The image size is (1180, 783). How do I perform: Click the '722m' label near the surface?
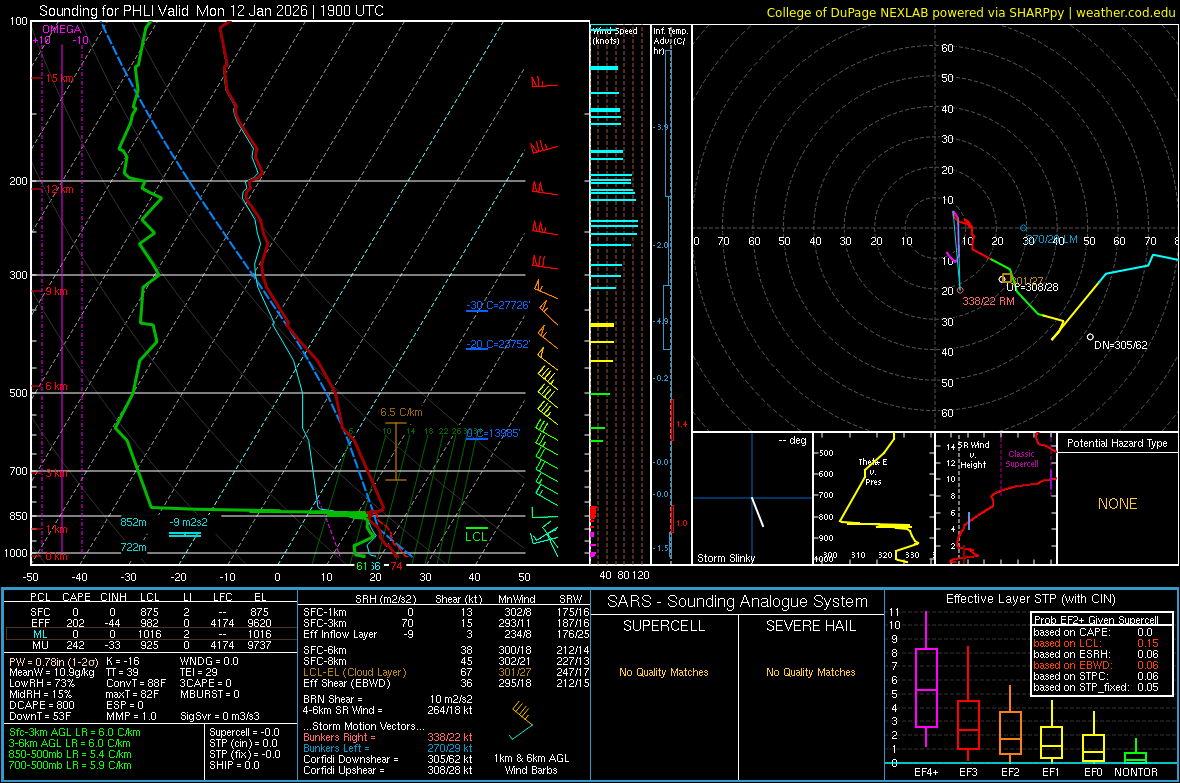click(x=133, y=547)
